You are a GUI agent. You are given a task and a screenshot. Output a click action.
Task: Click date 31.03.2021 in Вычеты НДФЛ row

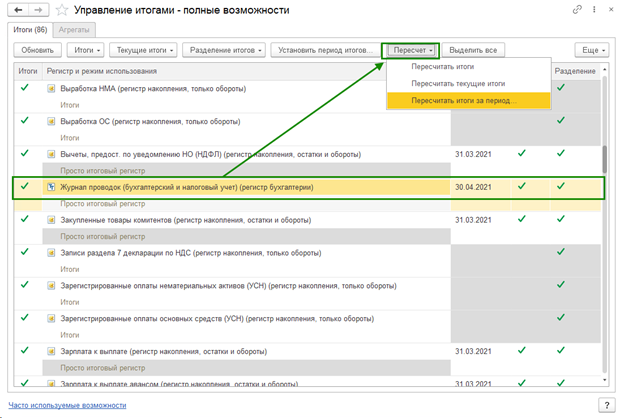pyautogui.click(x=473, y=154)
